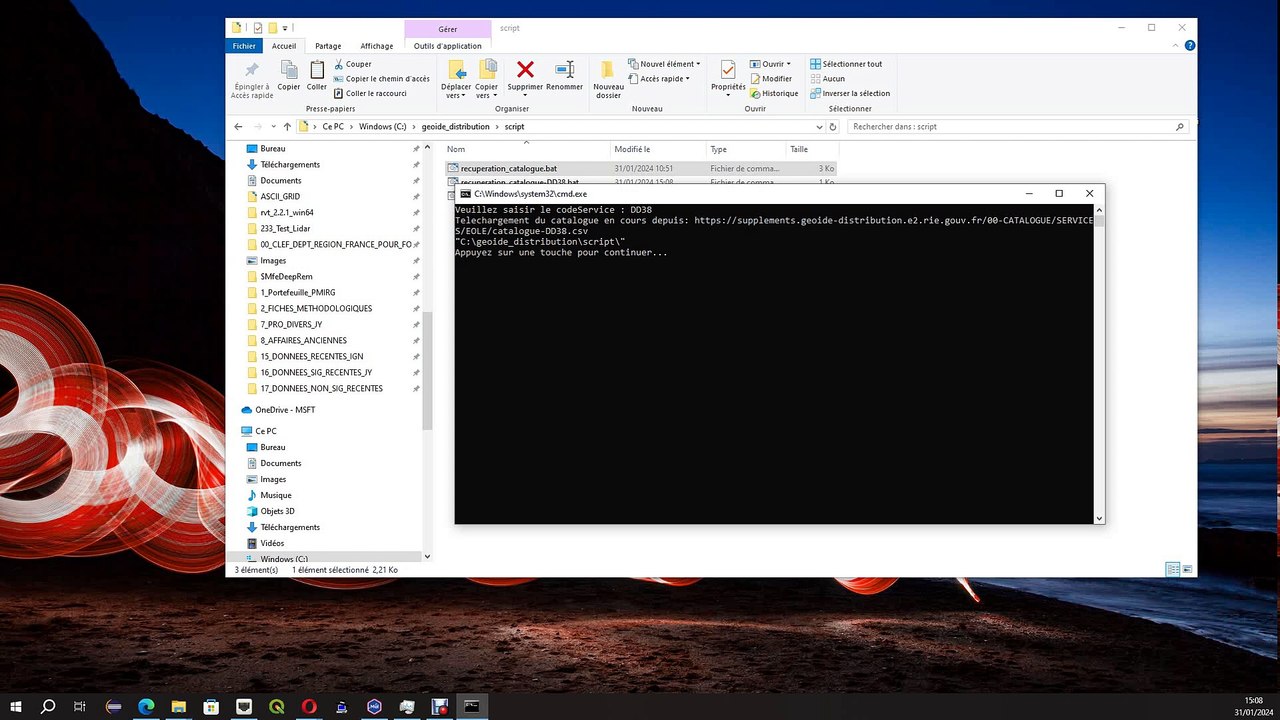Create a Nouveau dossier via ribbon icon
1280x720 pixels.
(608, 69)
